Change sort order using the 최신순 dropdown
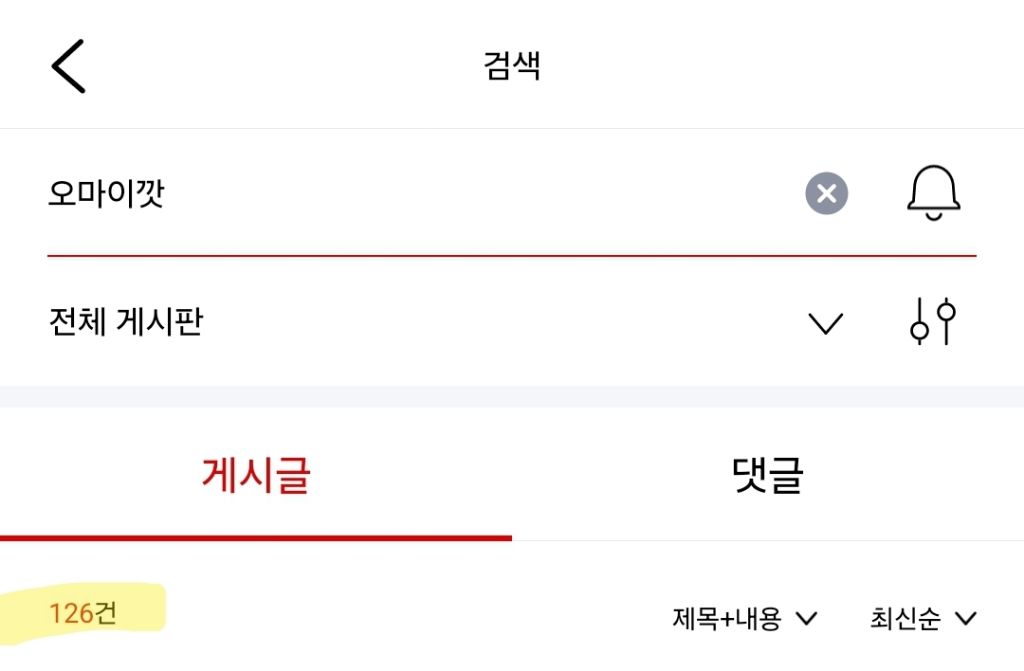Image resolution: width=1024 pixels, height=671 pixels. (905, 618)
